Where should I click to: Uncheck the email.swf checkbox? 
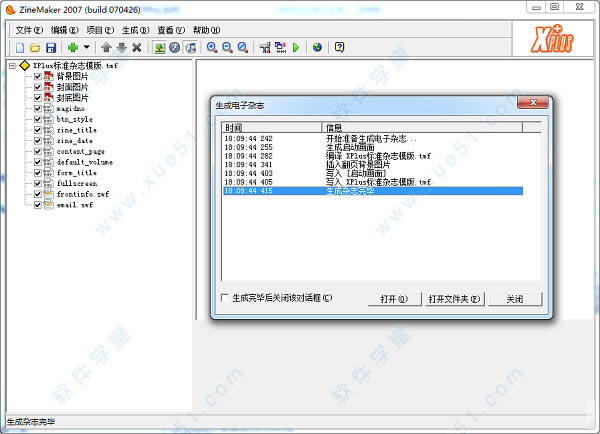38,205
